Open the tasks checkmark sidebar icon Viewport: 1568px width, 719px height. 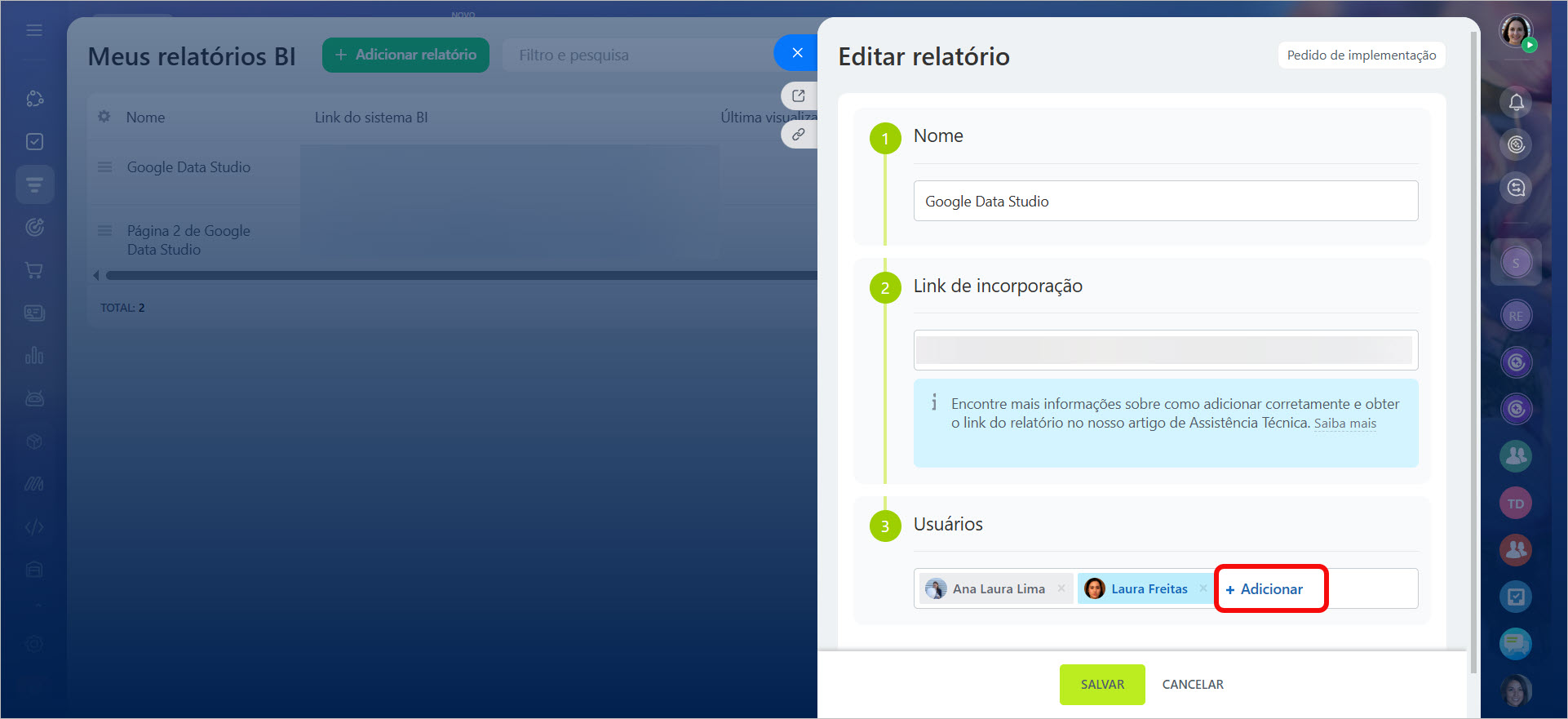[34, 142]
